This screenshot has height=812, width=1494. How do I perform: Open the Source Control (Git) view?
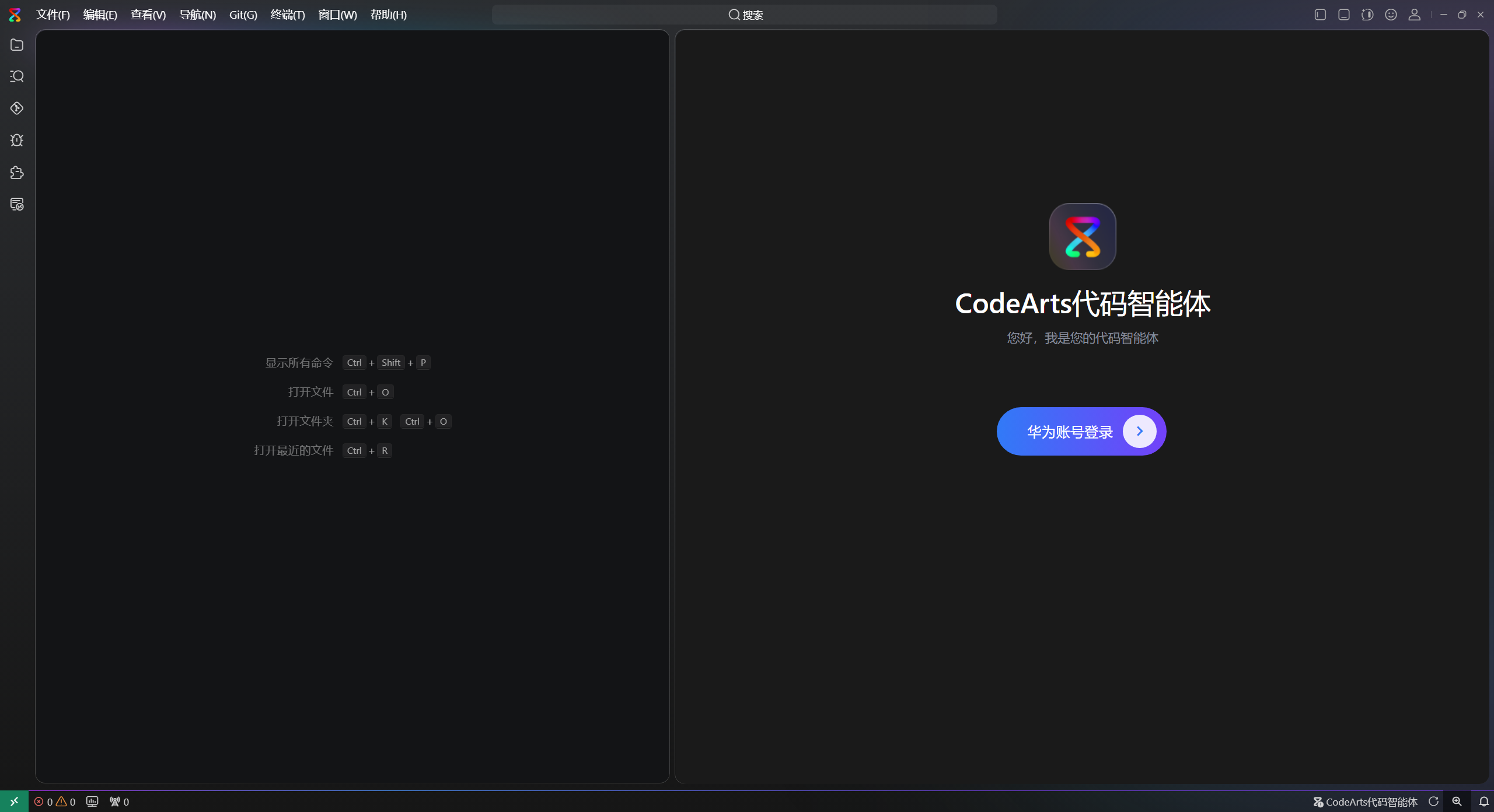17,108
